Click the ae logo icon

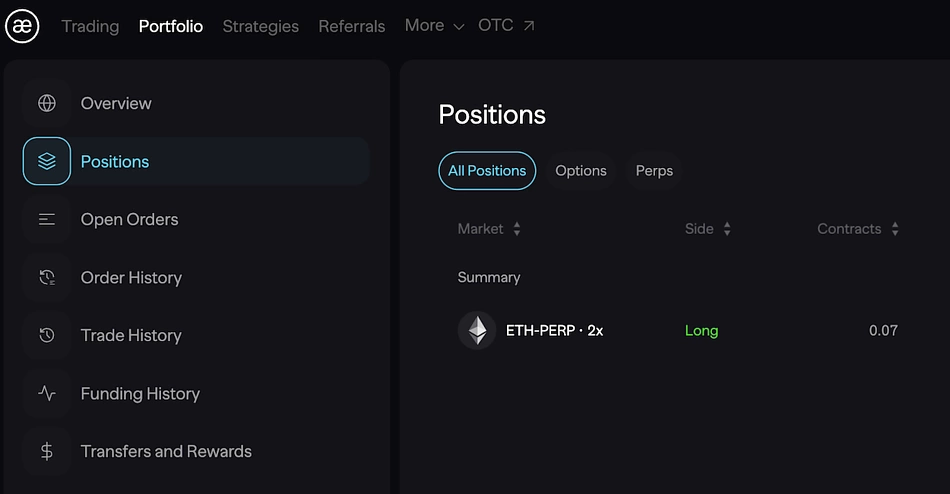coord(22,26)
